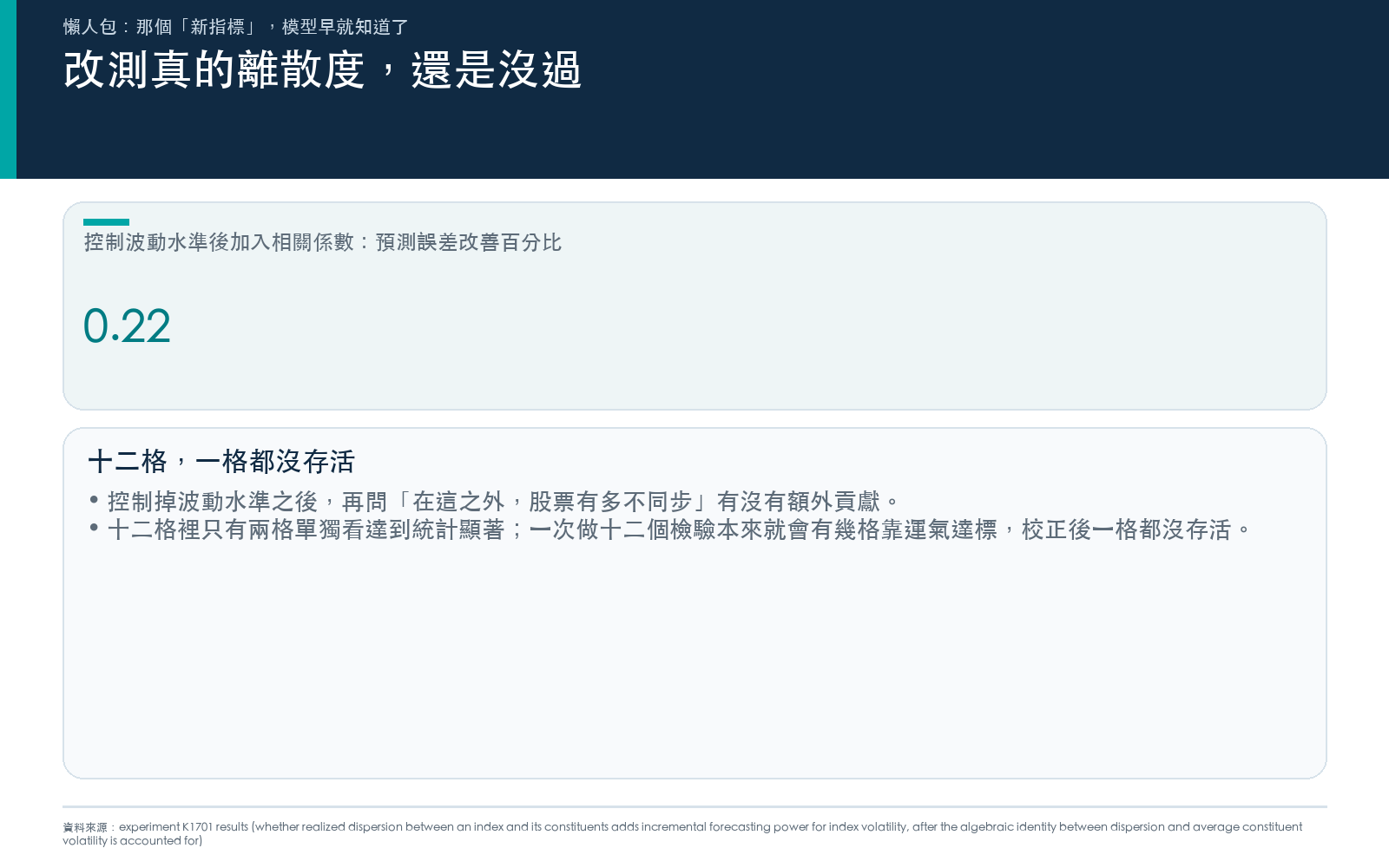The image size is (1389, 868).
Task: Select the slide title 改測真的離散度，還是沒過
Action: [x=322, y=69]
